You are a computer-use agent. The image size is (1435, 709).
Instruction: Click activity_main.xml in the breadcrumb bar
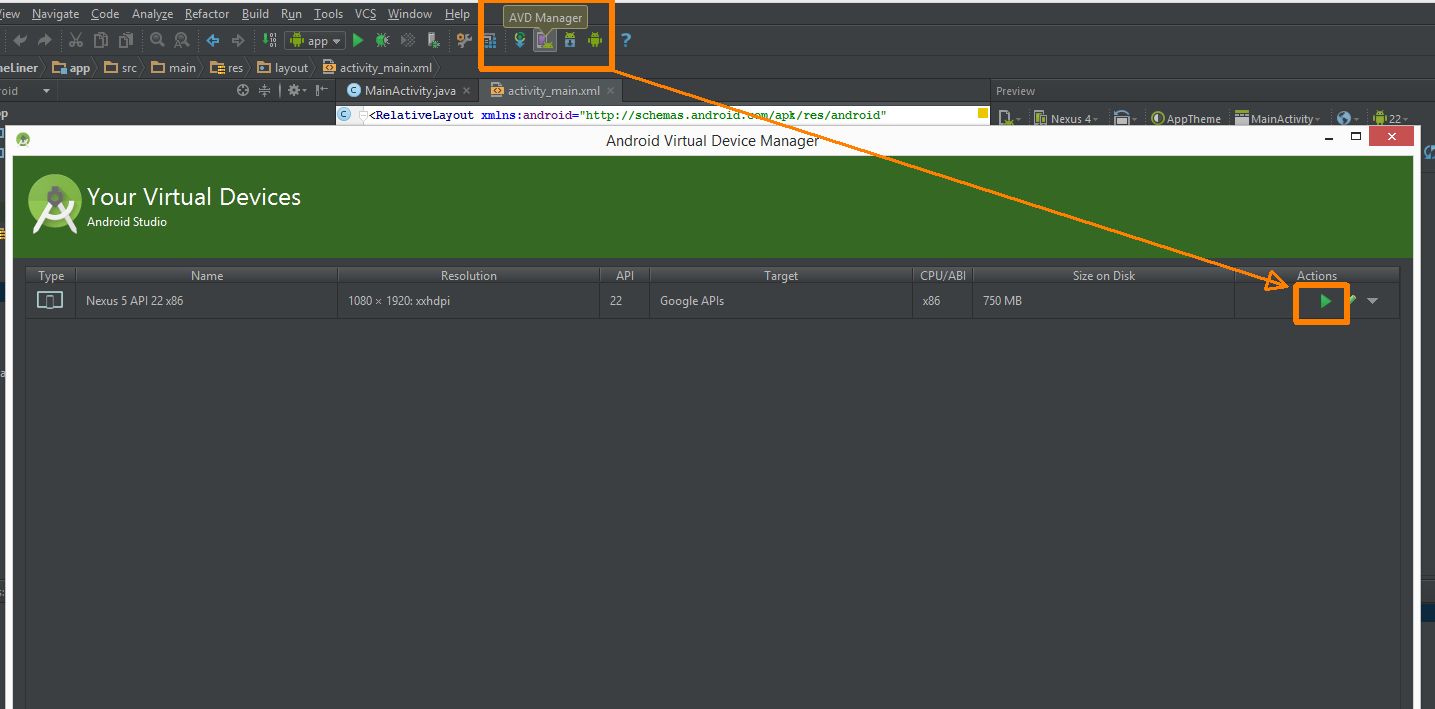(x=378, y=68)
